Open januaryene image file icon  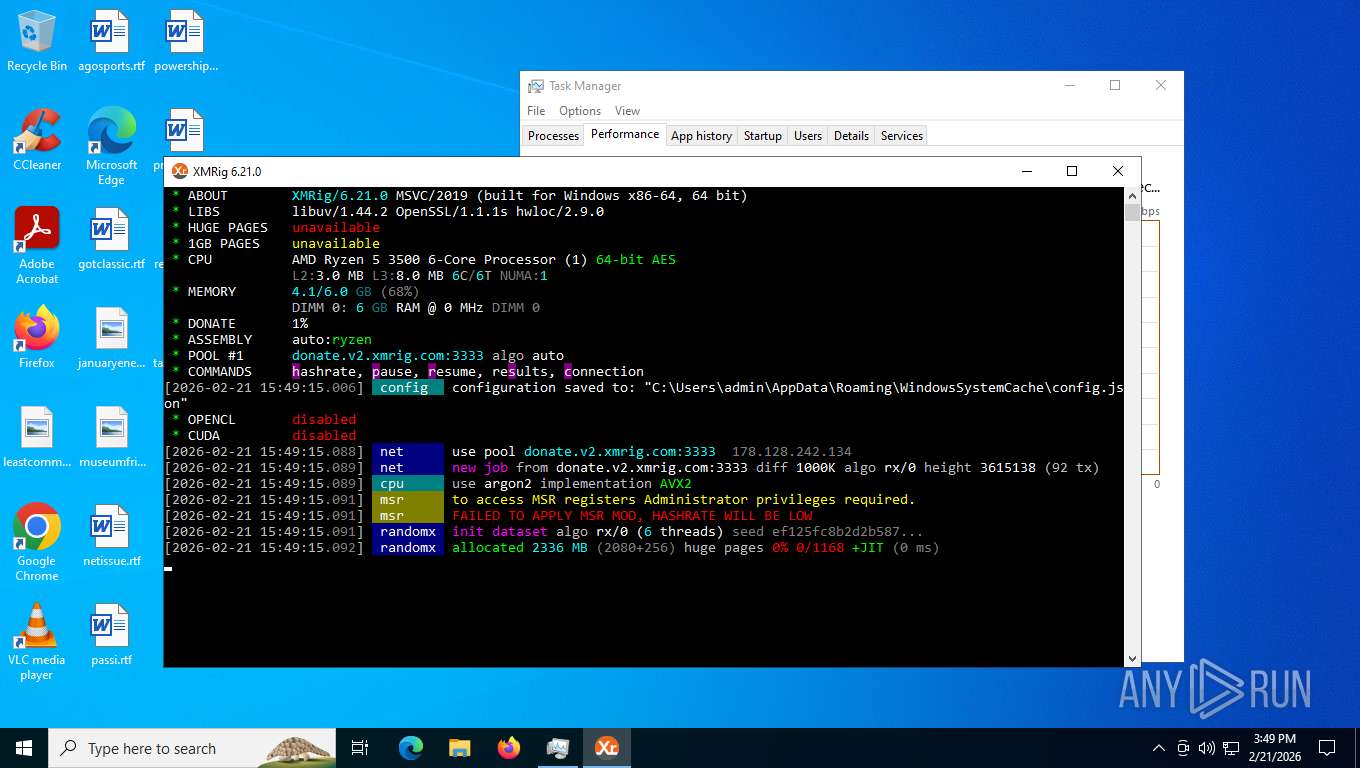(x=111, y=338)
